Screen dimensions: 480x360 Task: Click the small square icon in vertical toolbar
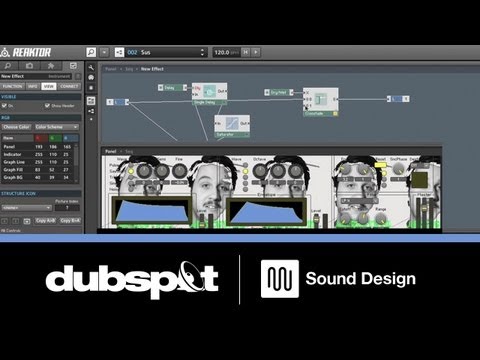91,88
